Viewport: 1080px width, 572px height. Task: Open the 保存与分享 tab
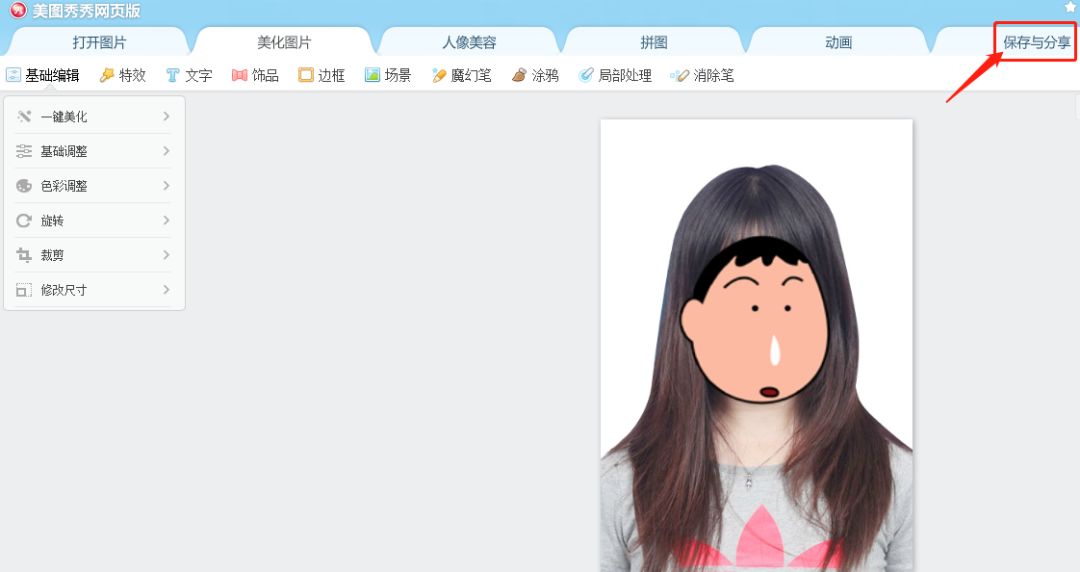click(x=1036, y=42)
